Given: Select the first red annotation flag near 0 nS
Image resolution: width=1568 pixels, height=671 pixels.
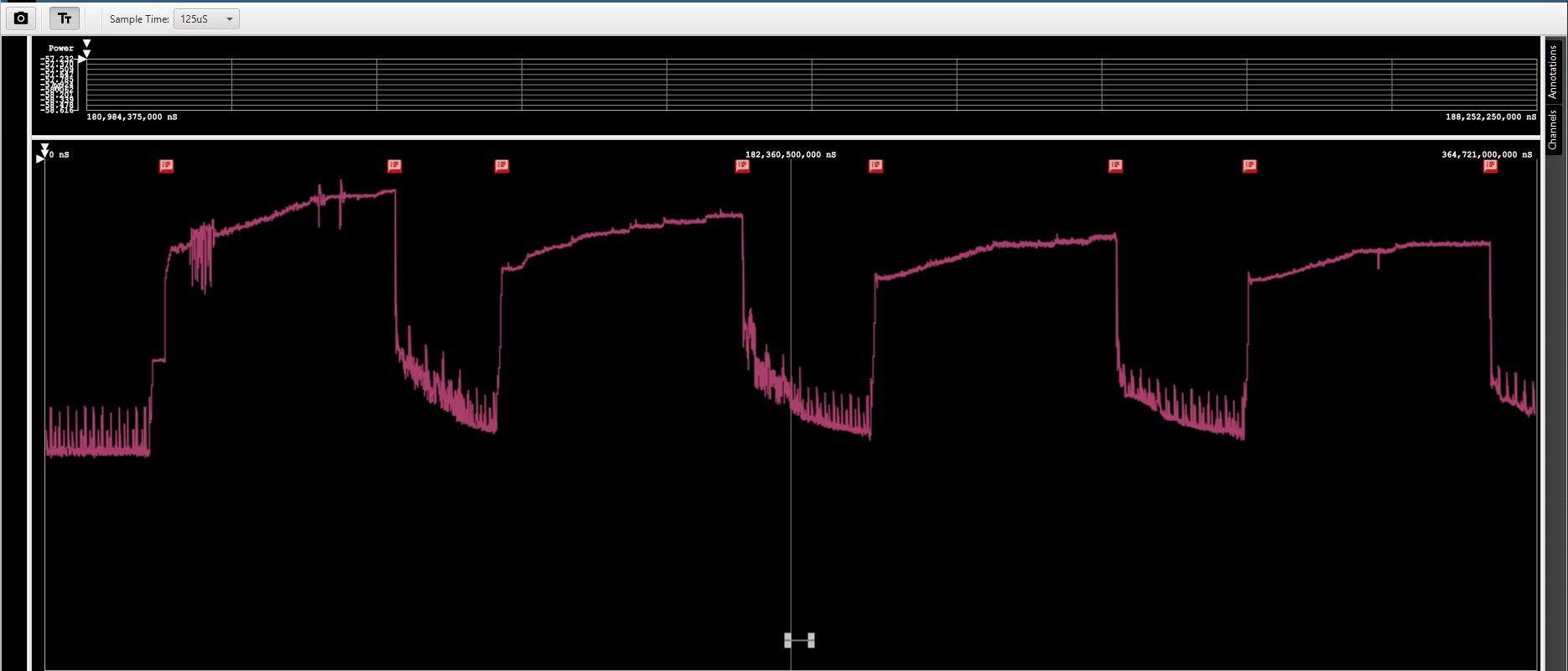Looking at the screenshot, I should tap(166, 166).
